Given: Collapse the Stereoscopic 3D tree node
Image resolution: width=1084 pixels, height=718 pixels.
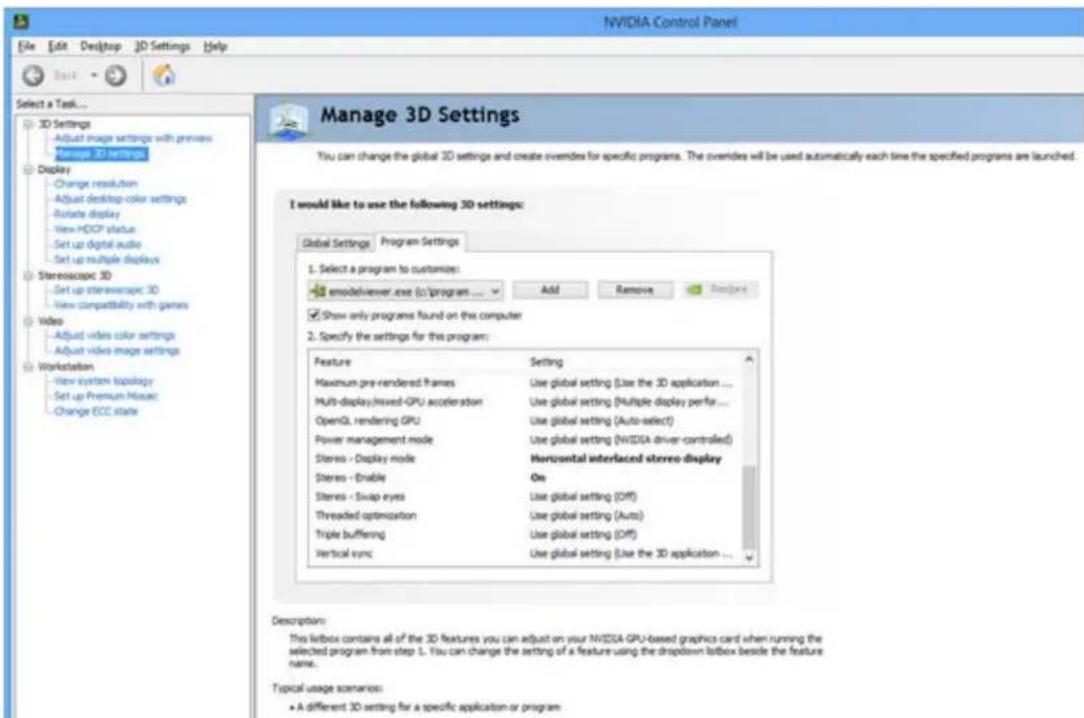Looking at the screenshot, I should [28, 276].
